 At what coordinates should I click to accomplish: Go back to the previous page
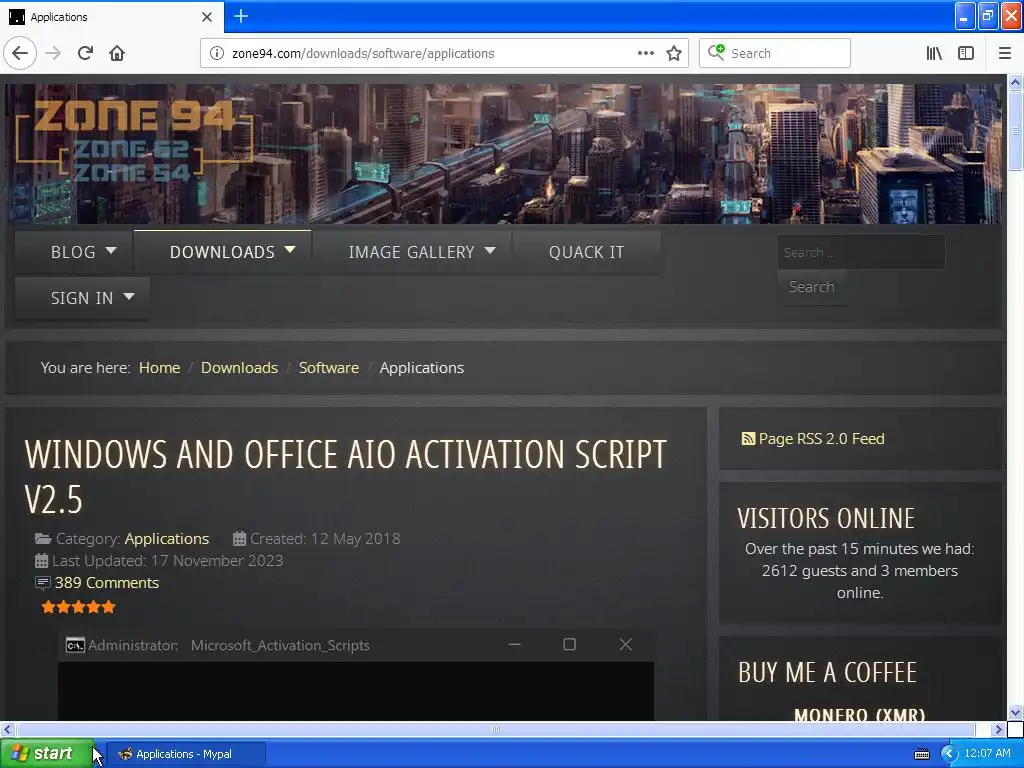(x=20, y=53)
